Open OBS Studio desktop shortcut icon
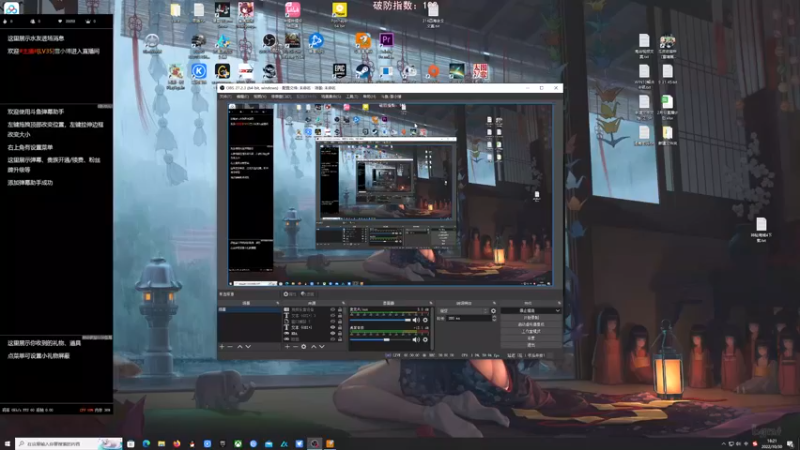 [x=269, y=40]
